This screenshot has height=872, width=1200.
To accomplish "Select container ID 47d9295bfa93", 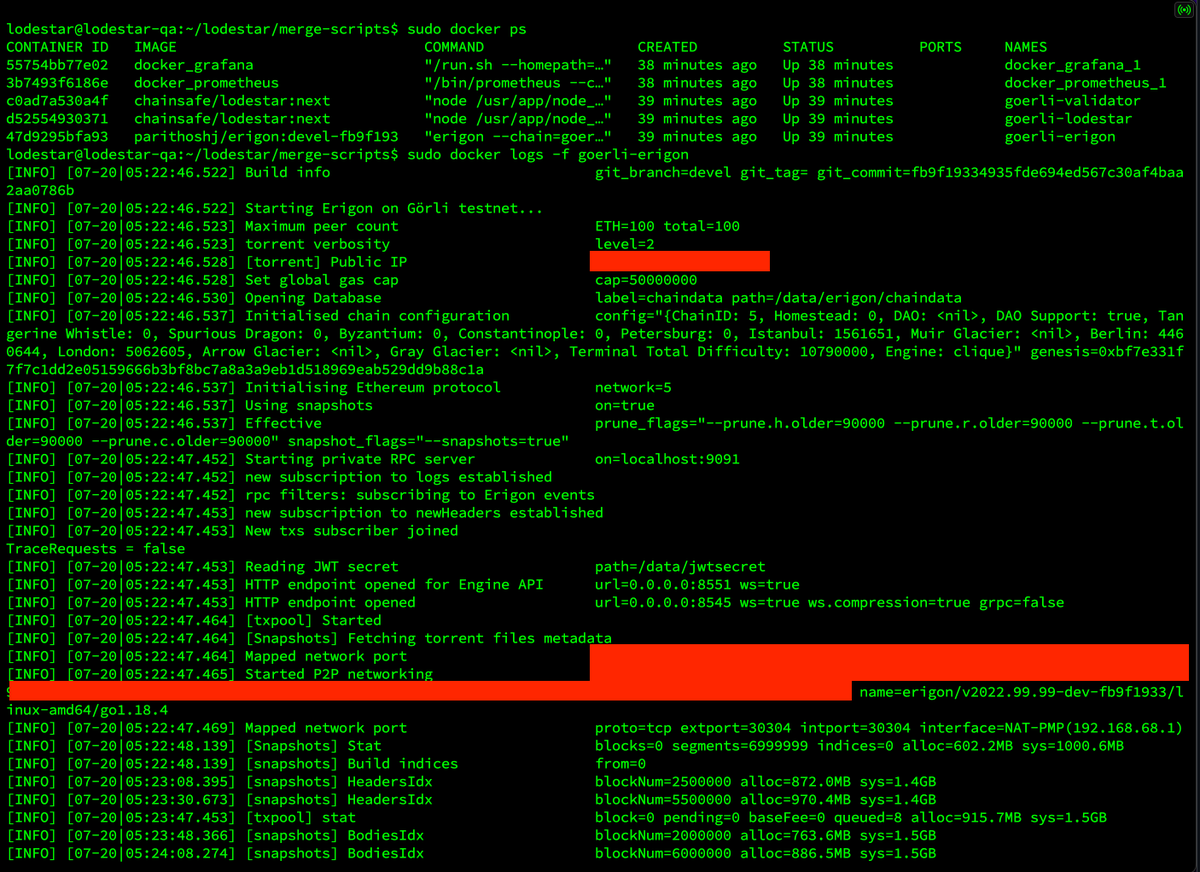I will tap(58, 137).
